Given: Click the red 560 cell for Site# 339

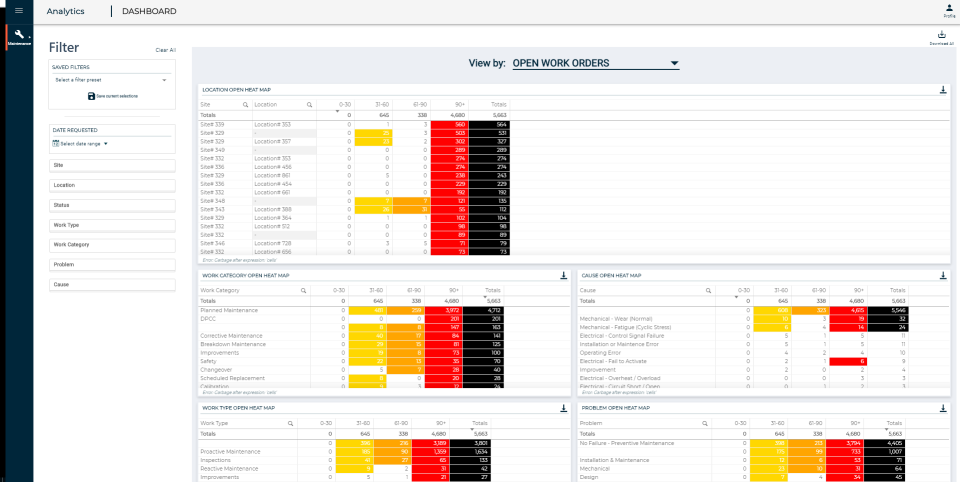Looking at the screenshot, I should click(x=450, y=124).
